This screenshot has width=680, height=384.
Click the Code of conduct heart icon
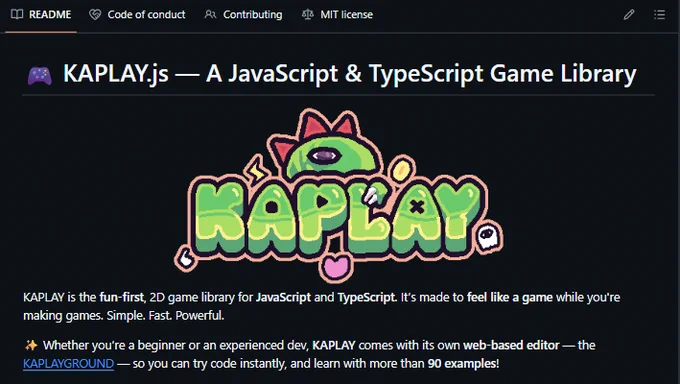tap(95, 15)
